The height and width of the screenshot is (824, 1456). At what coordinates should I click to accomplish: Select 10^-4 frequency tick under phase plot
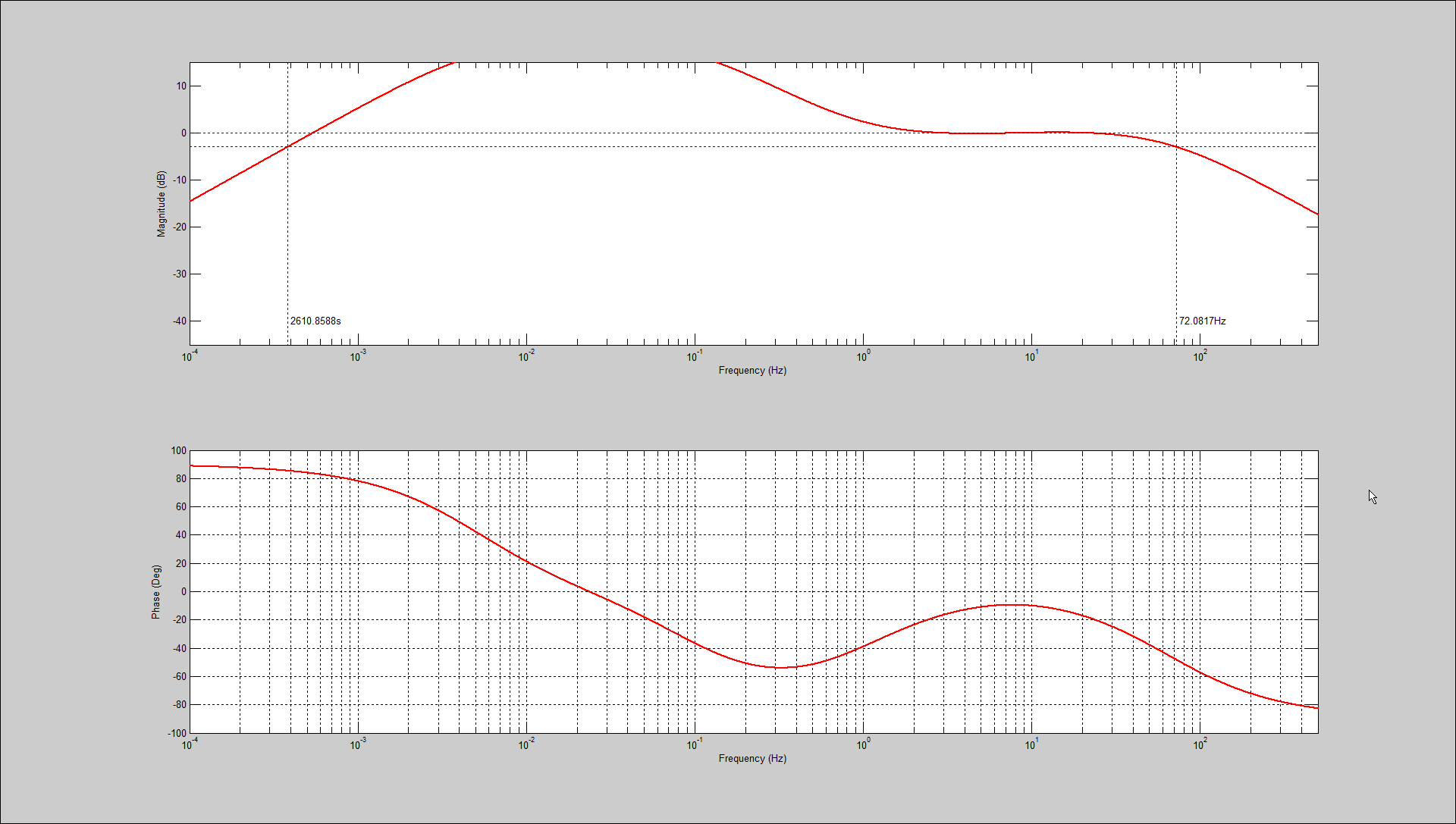(x=190, y=744)
